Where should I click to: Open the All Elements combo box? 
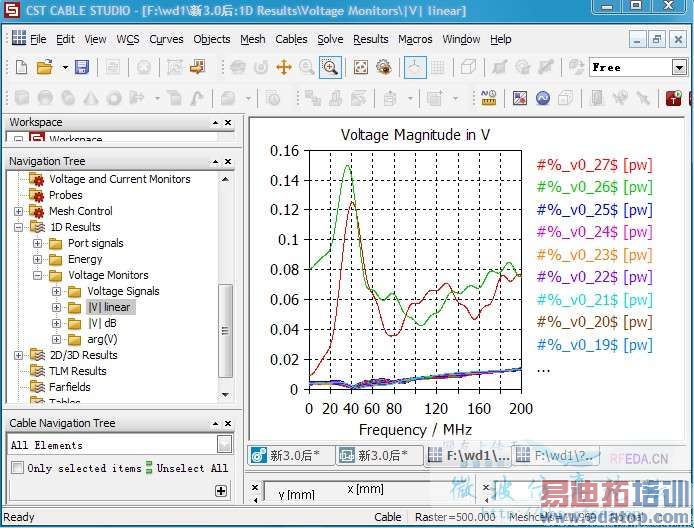(x=225, y=445)
